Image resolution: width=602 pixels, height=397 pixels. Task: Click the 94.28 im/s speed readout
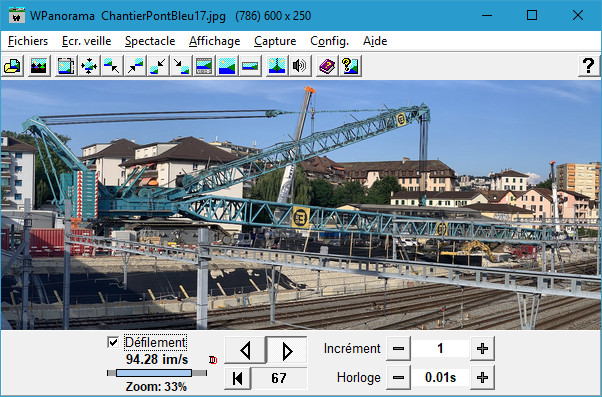click(x=157, y=359)
